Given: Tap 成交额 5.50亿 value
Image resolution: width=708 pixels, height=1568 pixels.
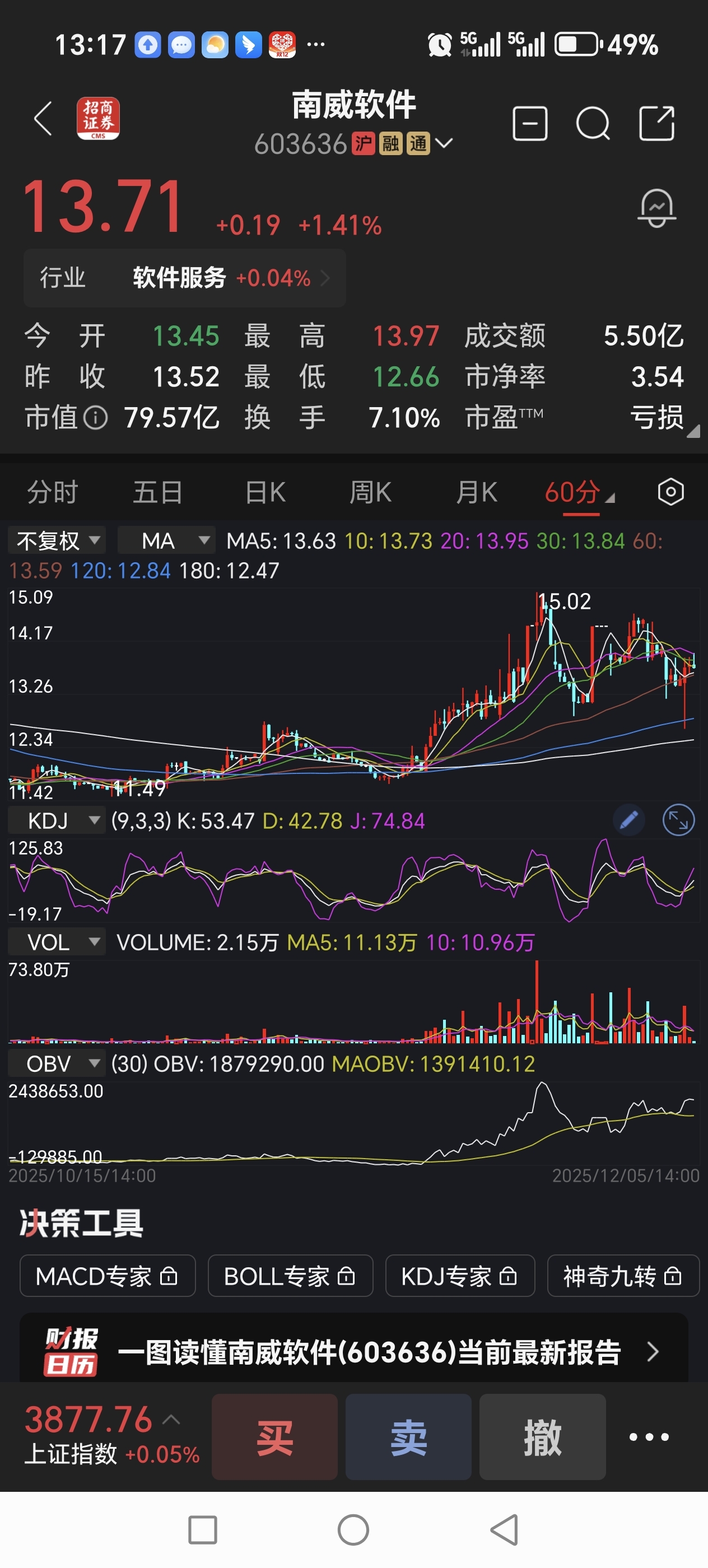Looking at the screenshot, I should point(644,336).
